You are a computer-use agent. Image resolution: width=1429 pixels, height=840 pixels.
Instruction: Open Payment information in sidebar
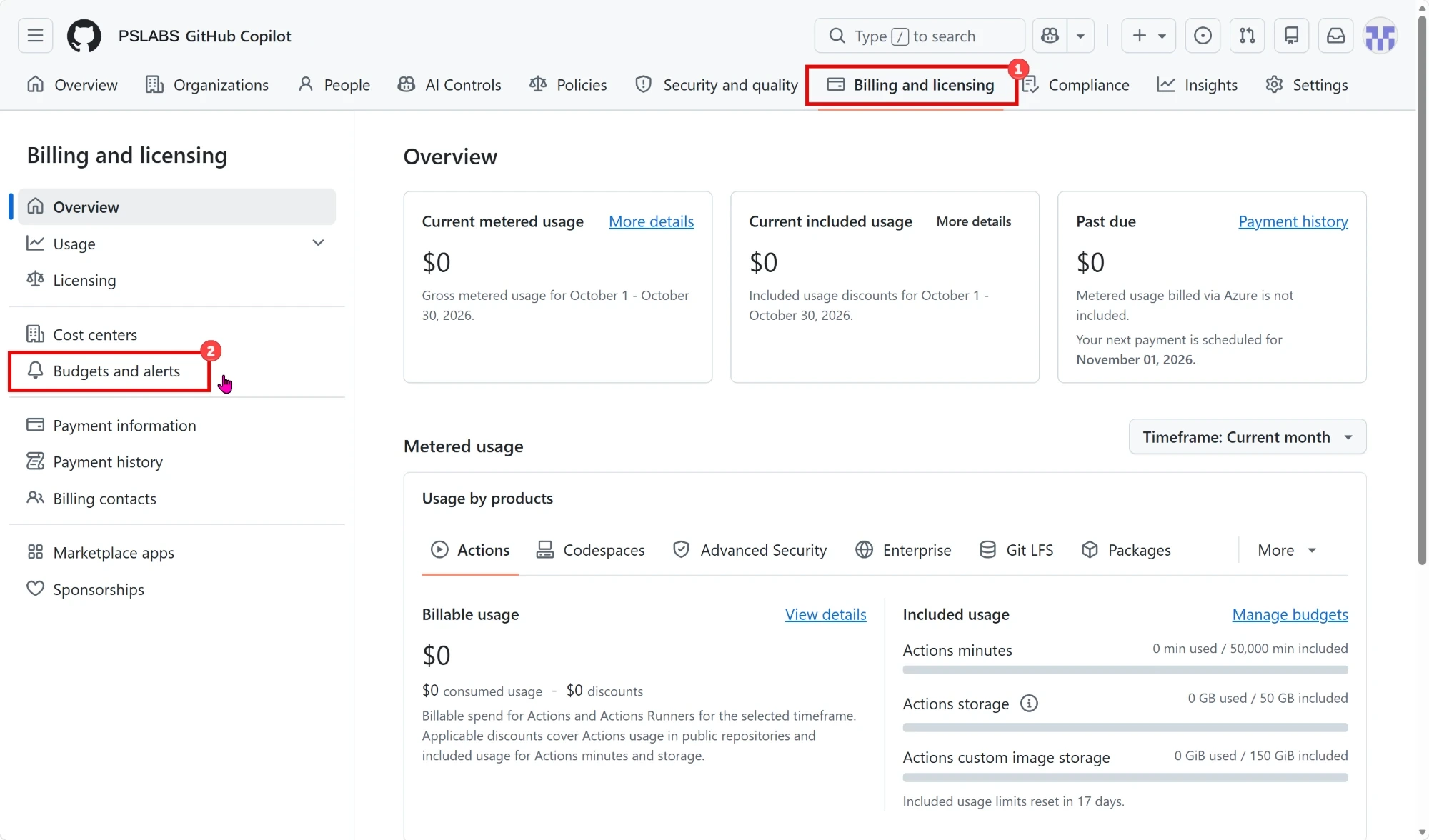point(177,425)
